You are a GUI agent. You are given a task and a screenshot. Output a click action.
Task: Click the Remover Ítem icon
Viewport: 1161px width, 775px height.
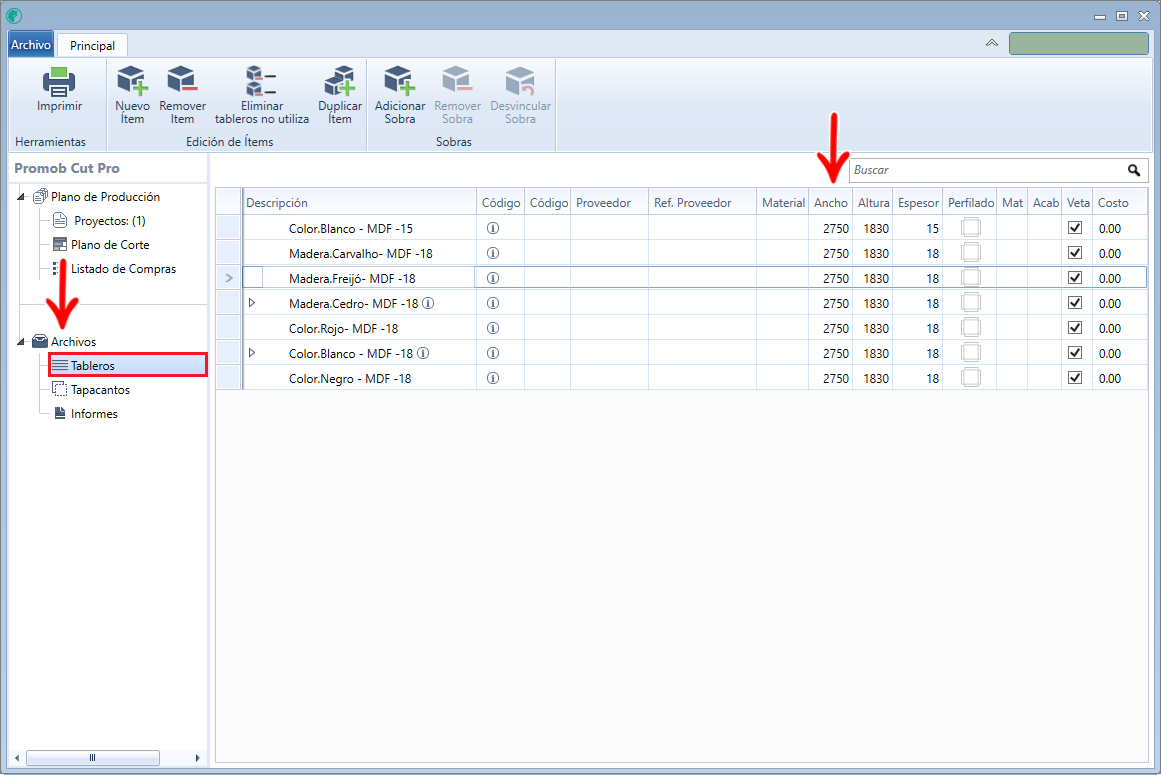182,82
